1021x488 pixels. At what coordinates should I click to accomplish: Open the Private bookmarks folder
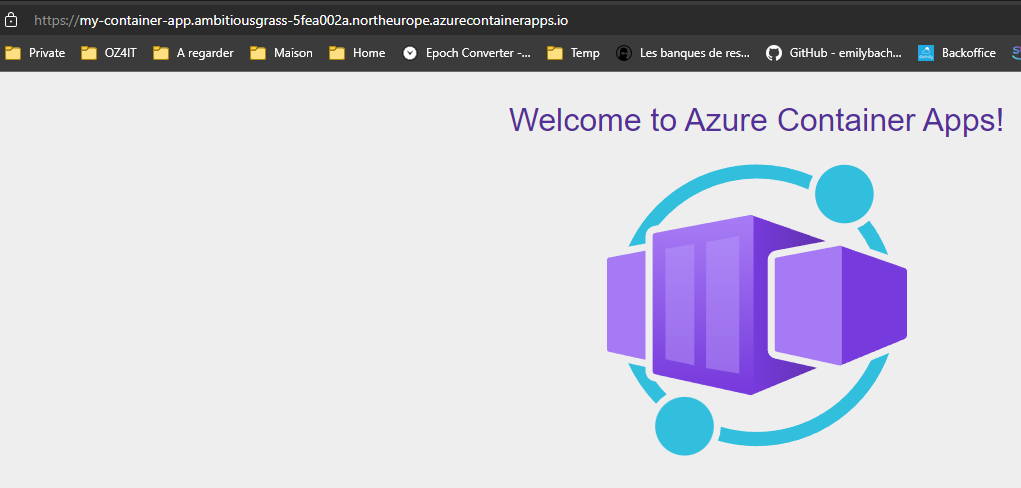(35, 53)
